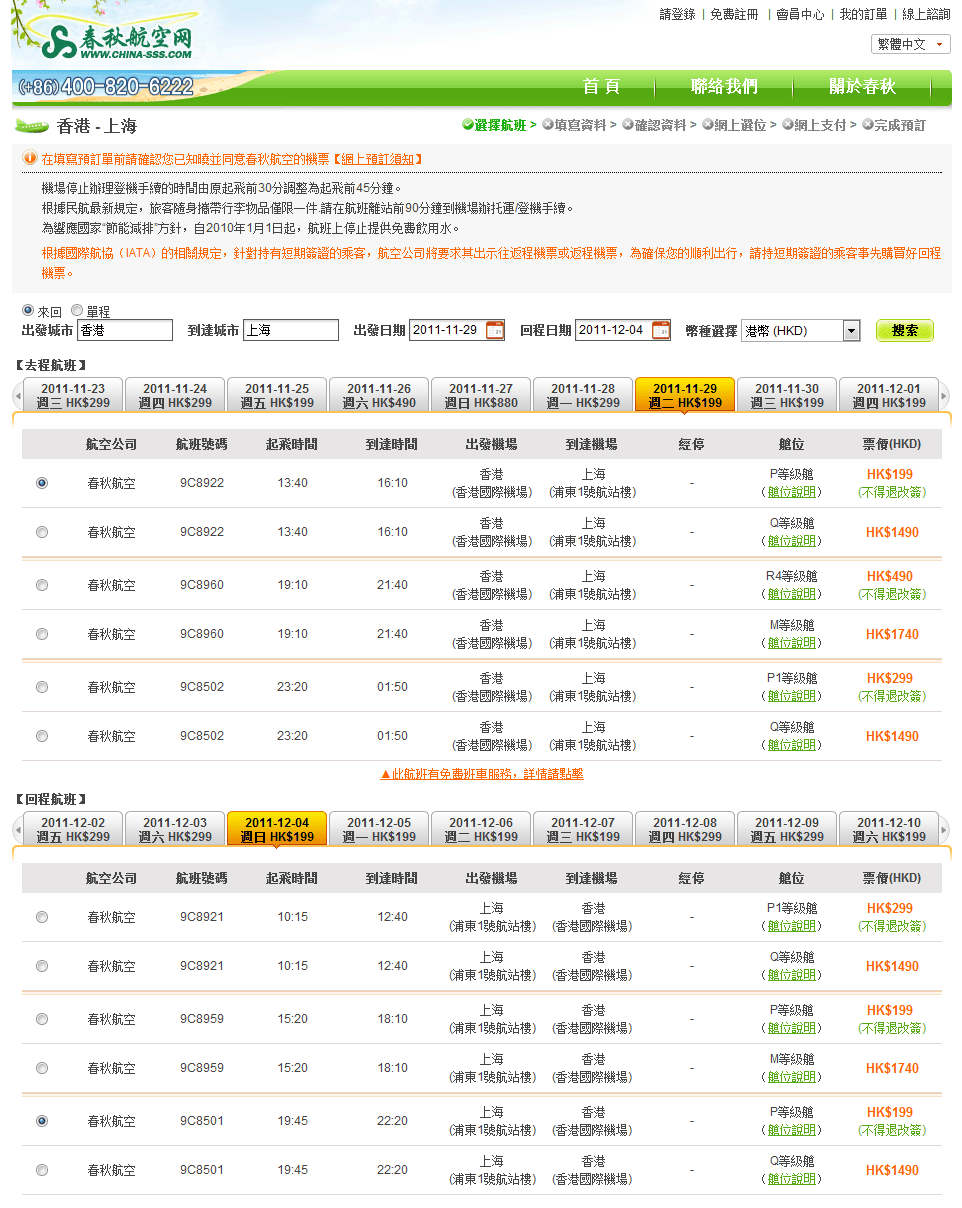
Task: Click the 出發城市 departure city input field
Action: [125, 330]
